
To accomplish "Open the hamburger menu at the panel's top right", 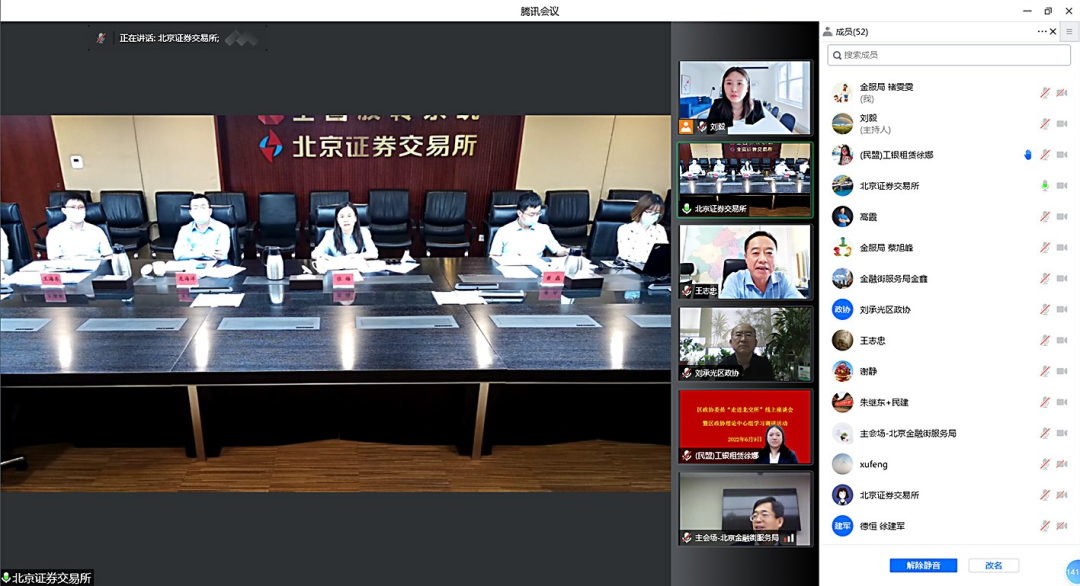I will (1069, 32).
